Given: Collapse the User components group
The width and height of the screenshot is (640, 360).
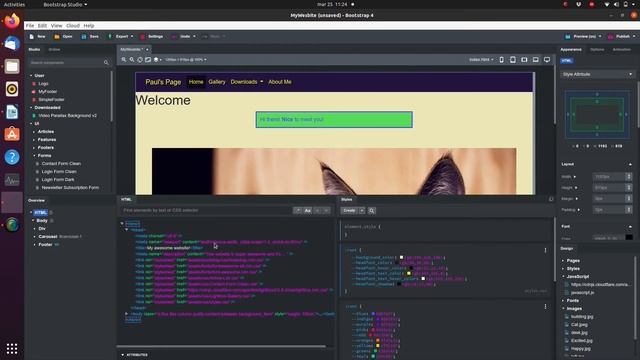Looking at the screenshot, I should [31, 76].
